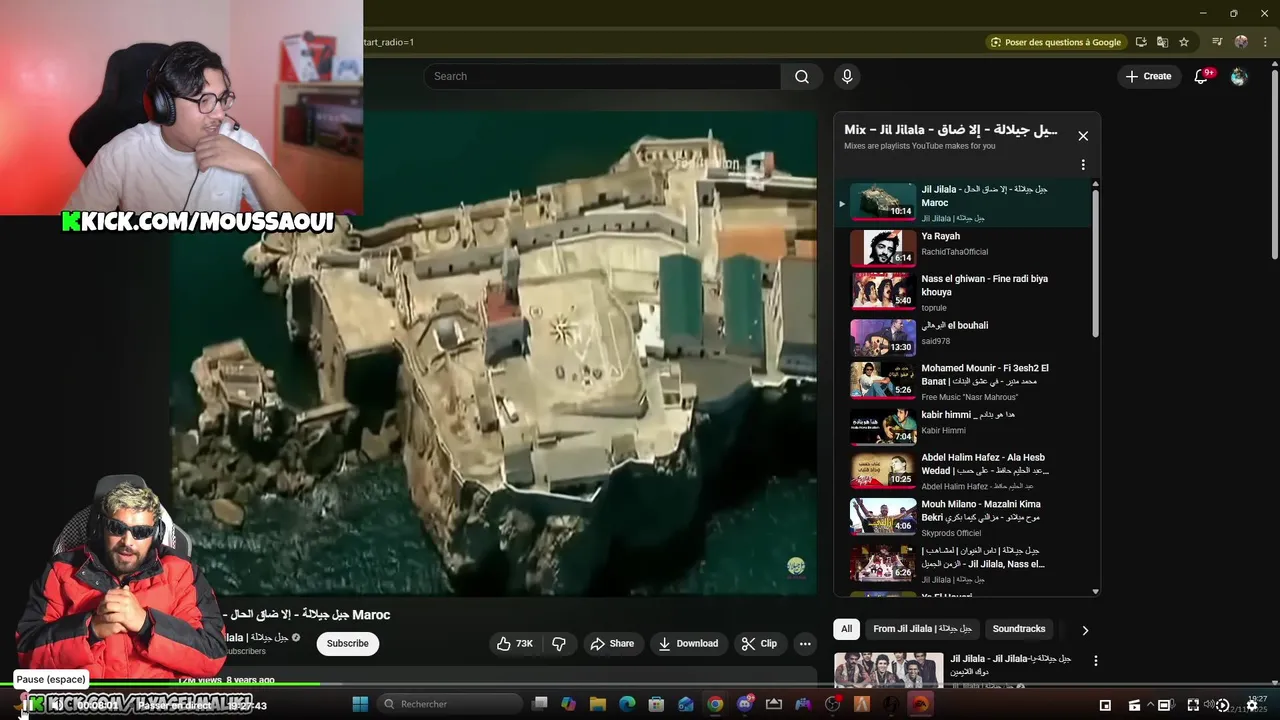
Task: Open the Mix playlist three-dot options
Action: [1083, 165]
